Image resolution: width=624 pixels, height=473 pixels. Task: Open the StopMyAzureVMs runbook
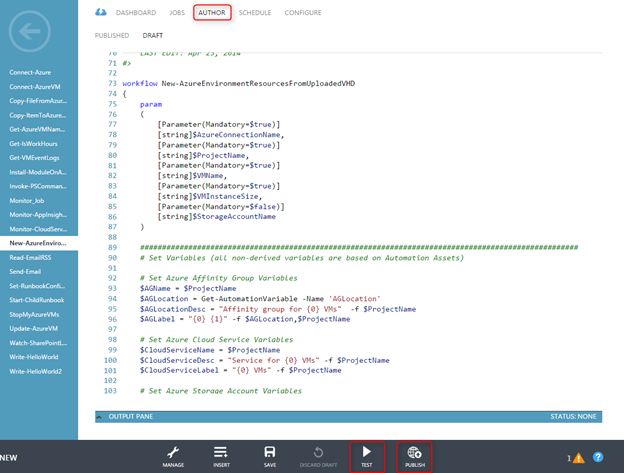[x=34, y=314]
